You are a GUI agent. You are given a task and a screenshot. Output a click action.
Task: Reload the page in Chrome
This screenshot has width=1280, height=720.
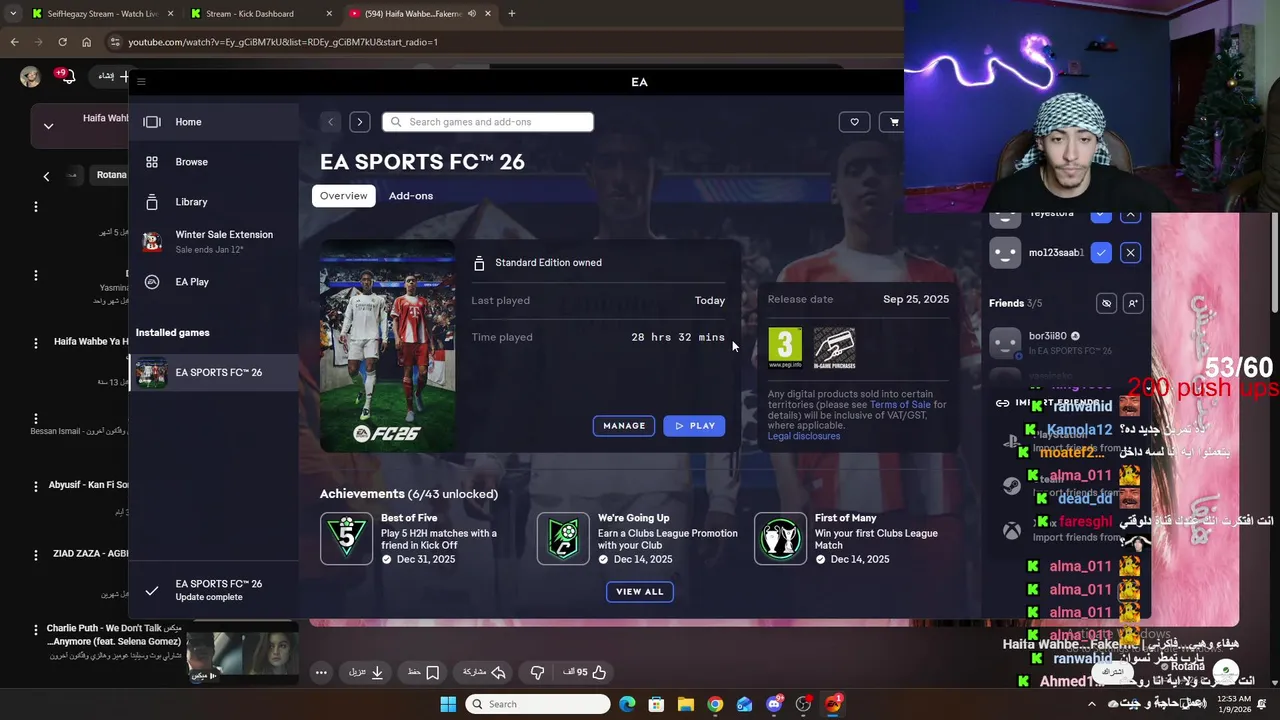click(62, 42)
